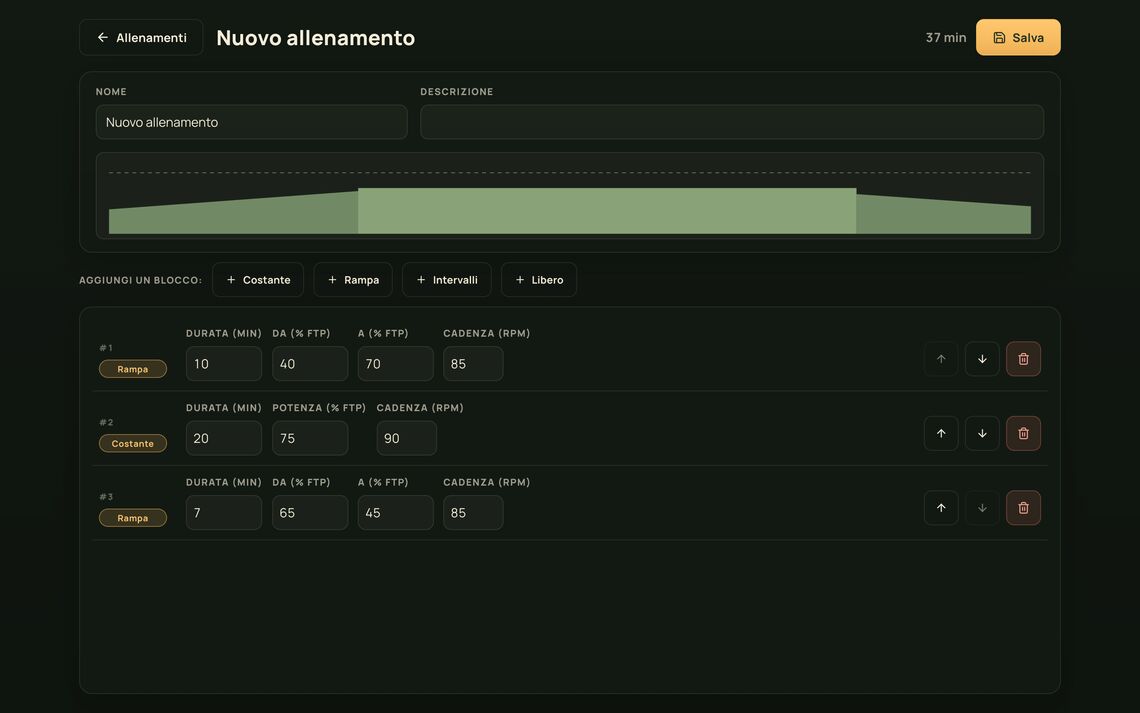Move block #1 down with arrow icon
Screen dimensions: 1140x713
click(x=982, y=359)
